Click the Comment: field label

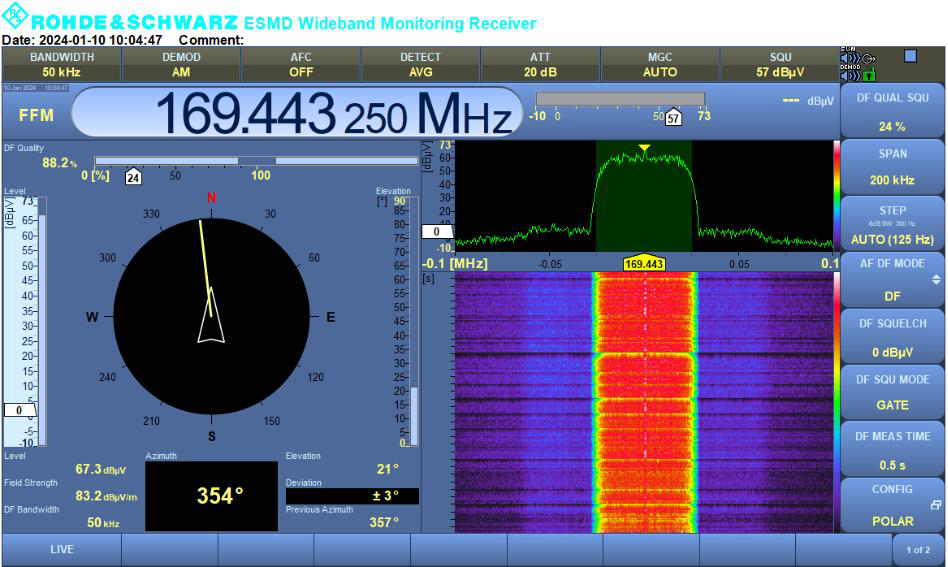click(211, 40)
